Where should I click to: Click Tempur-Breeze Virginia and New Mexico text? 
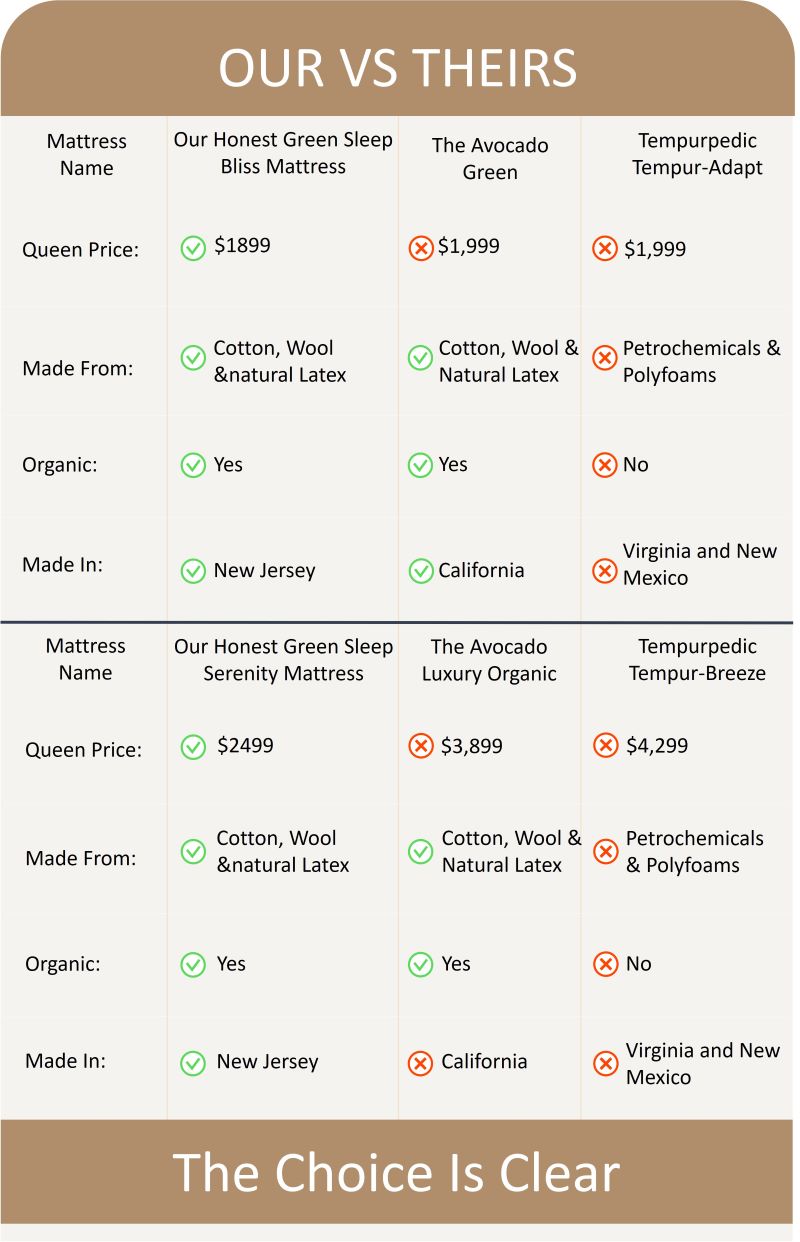pos(702,1063)
